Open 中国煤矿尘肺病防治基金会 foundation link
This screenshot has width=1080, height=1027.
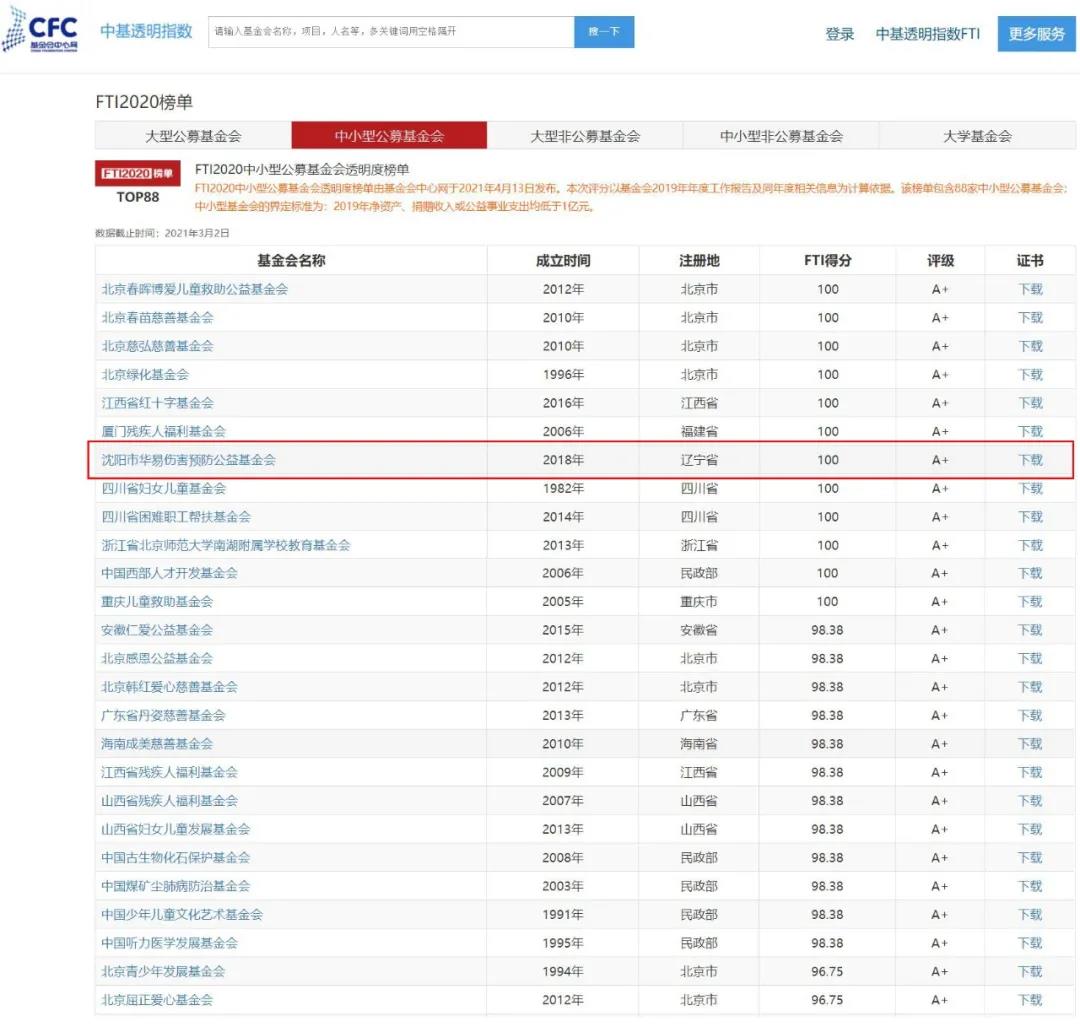pos(176,886)
